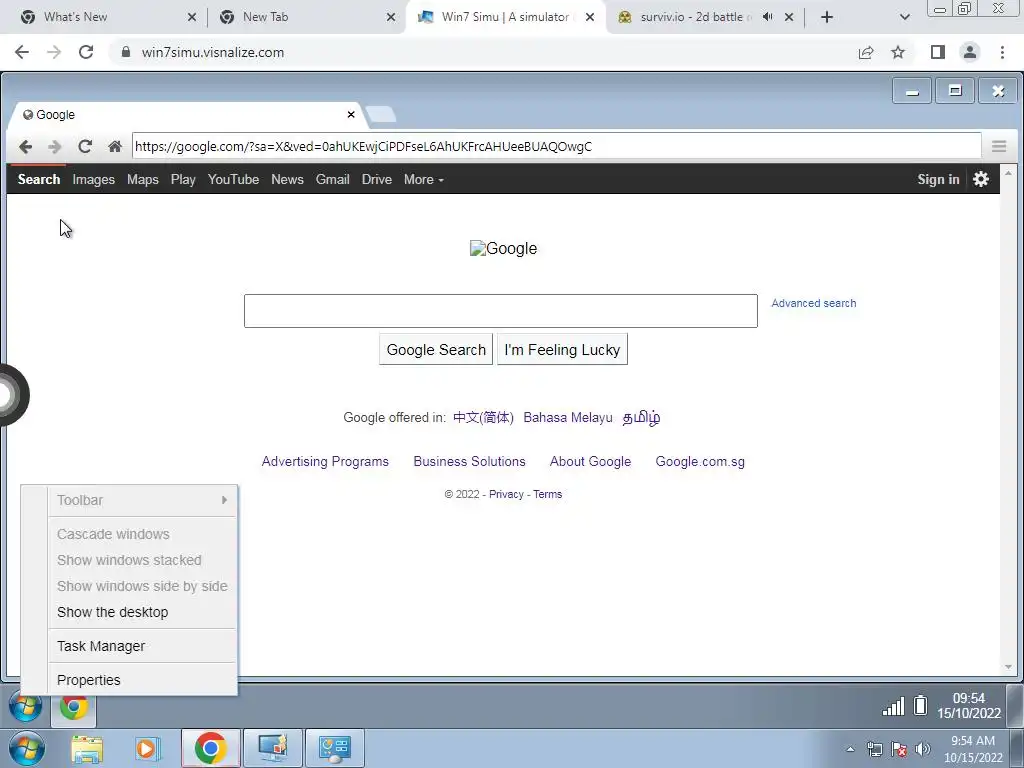Open a new outer Chrome tab
Screen dimensions: 1024x768
[x=827, y=17]
